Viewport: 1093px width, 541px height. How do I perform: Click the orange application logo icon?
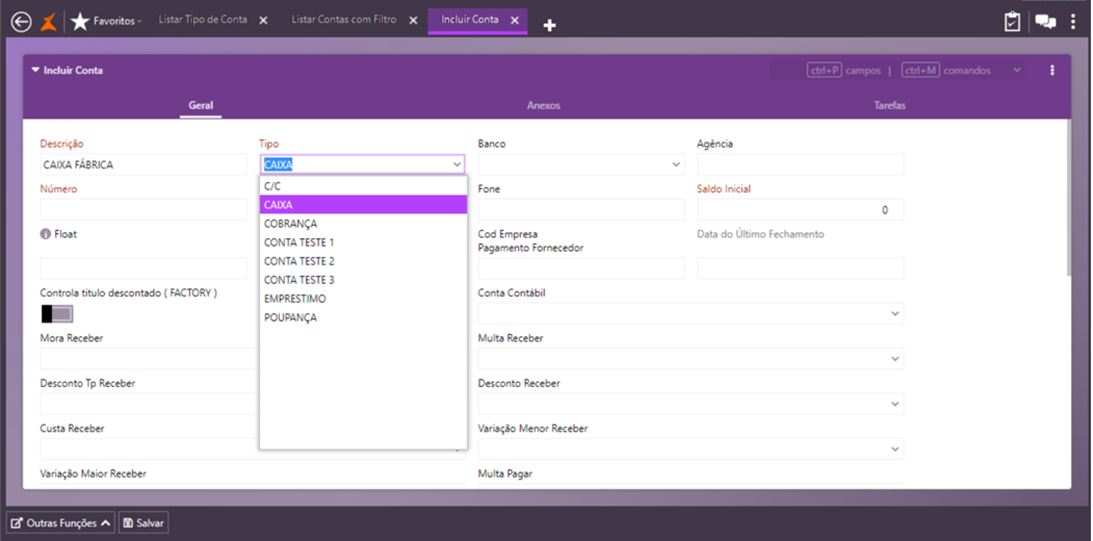(48, 21)
